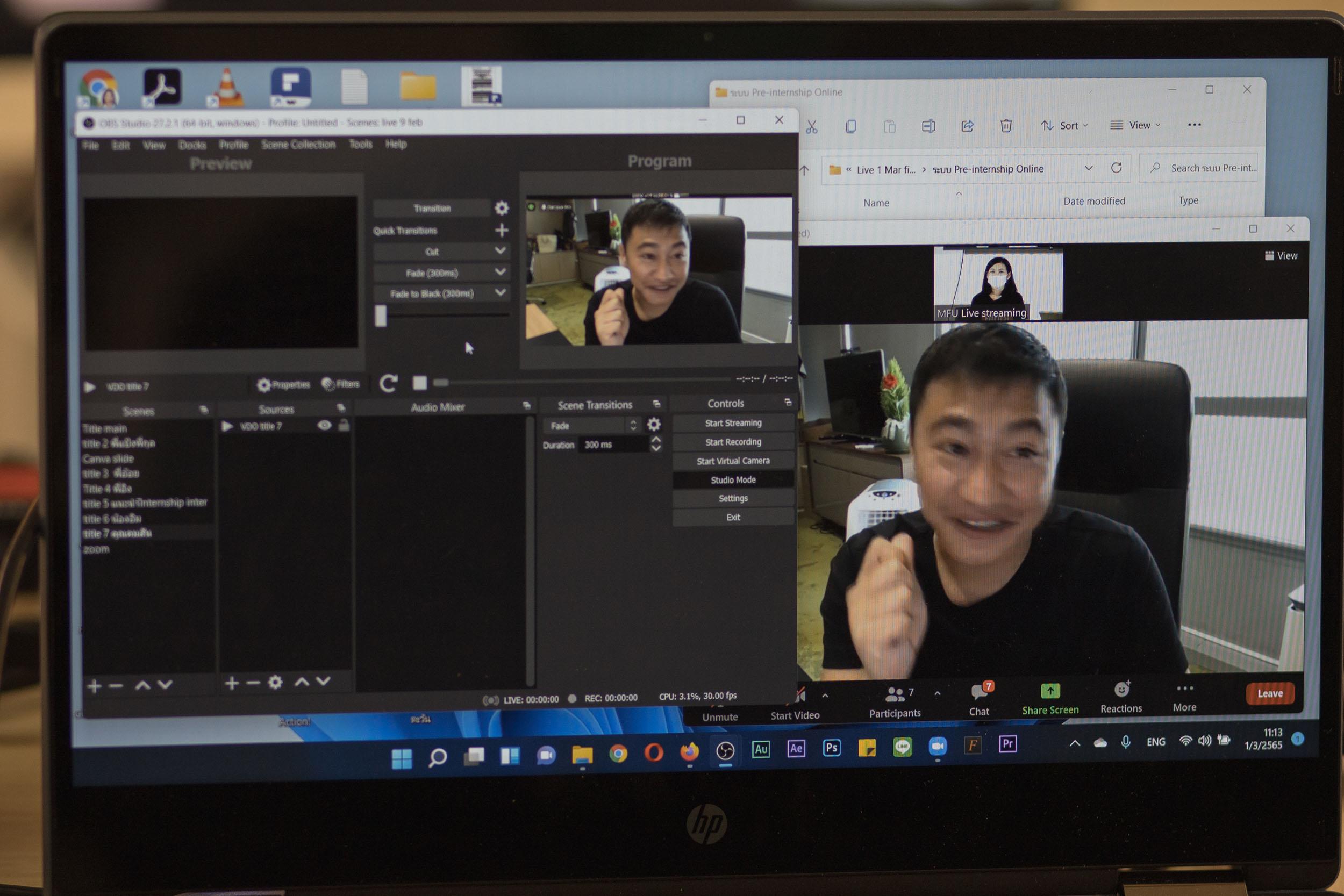Adjust Duration 300 ms stepper arrows
This screenshot has height=896, width=1344.
pyautogui.click(x=656, y=444)
